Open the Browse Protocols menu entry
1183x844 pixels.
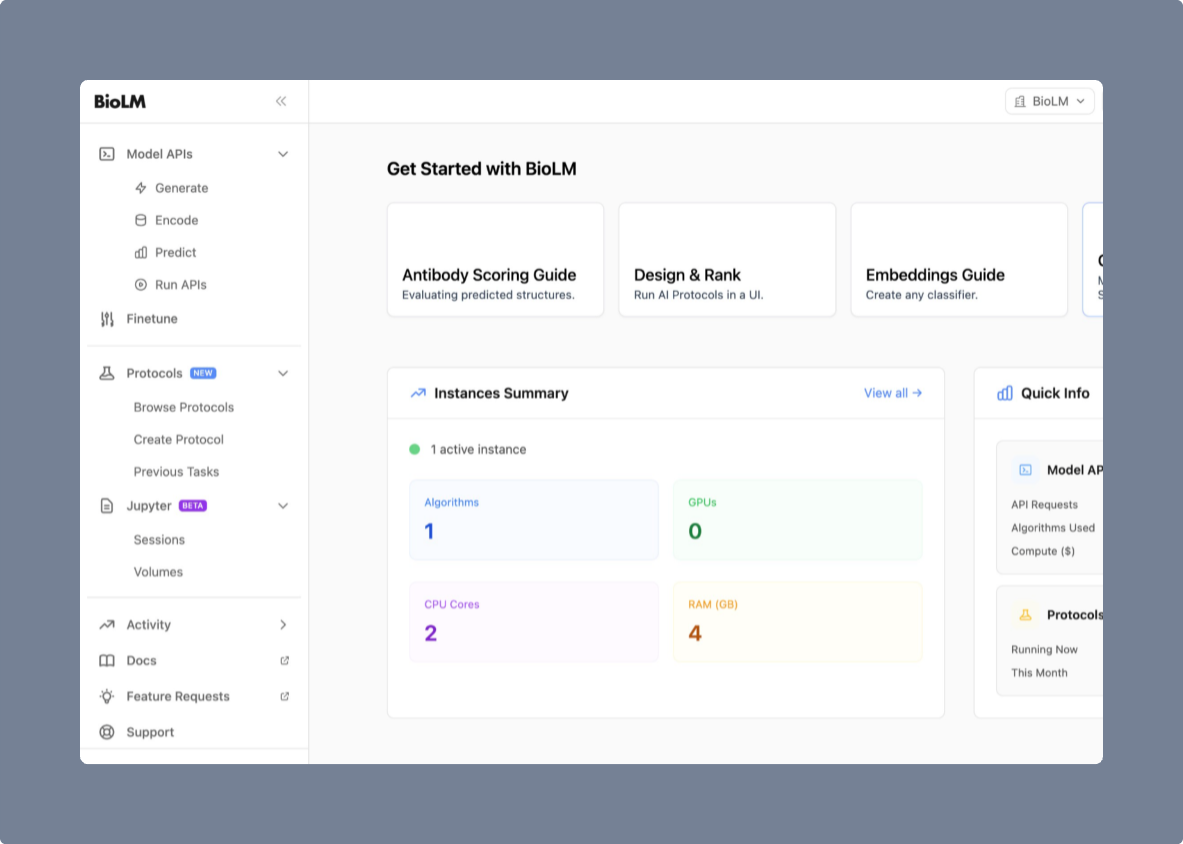point(183,407)
